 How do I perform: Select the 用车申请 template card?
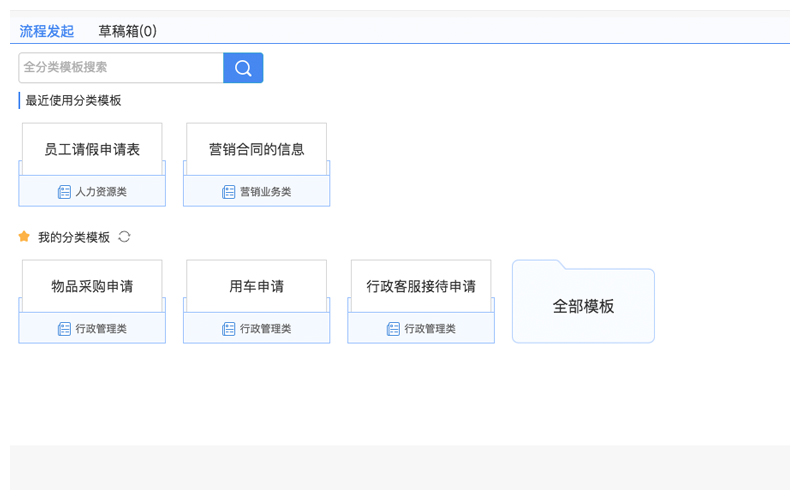(x=256, y=287)
